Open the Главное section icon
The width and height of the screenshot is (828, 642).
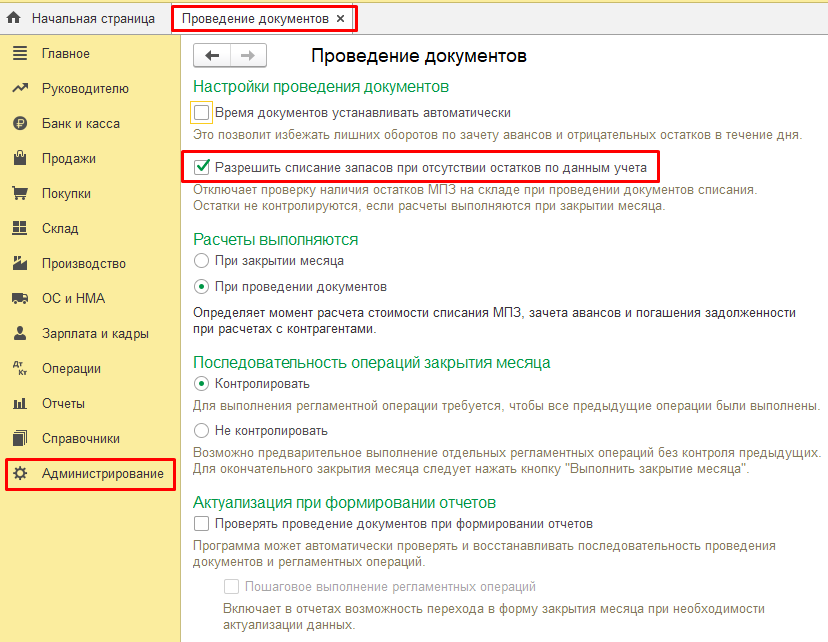pos(19,54)
